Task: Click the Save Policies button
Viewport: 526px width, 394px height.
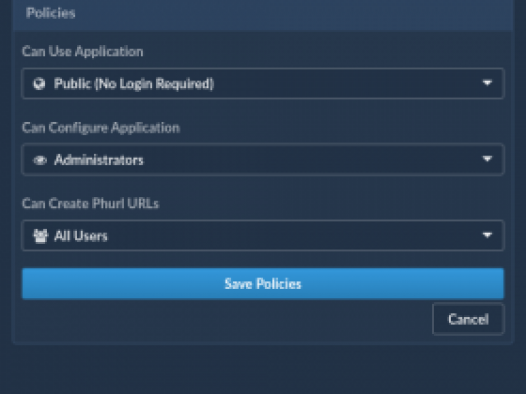Action: 263,283
